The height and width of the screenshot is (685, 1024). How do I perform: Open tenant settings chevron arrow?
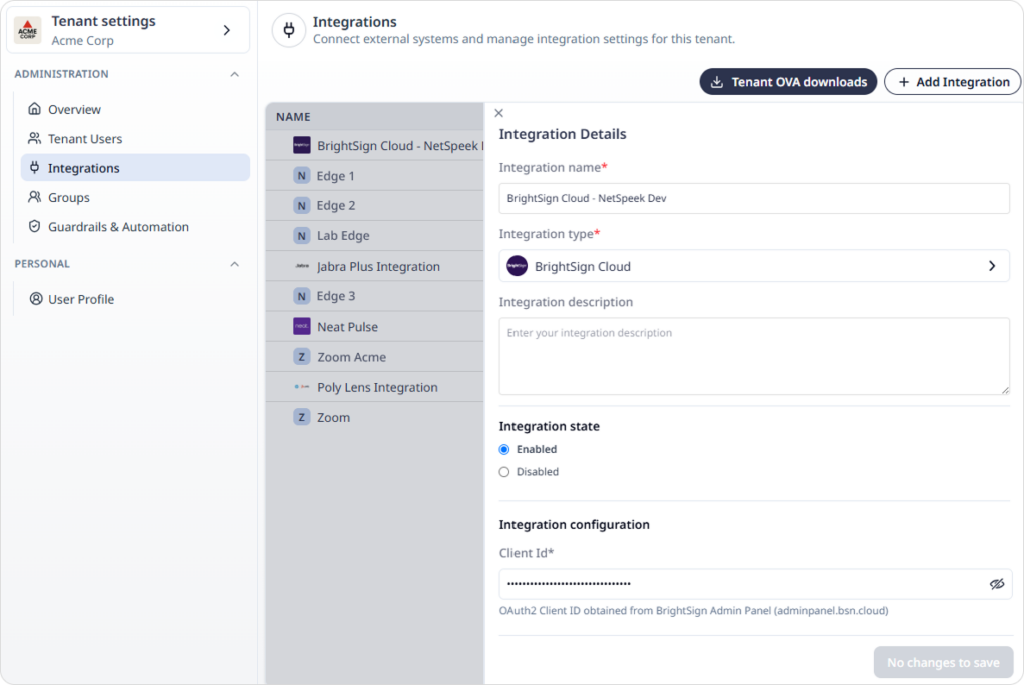click(227, 30)
